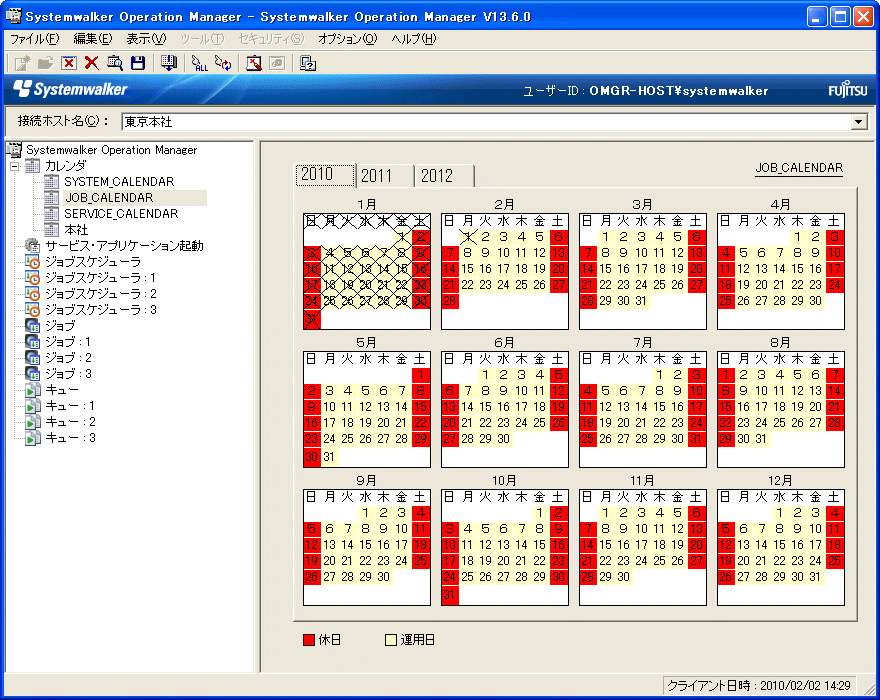The width and height of the screenshot is (880, 700).
Task: Switch to the 2012 year tab
Action: pyautogui.click(x=444, y=176)
